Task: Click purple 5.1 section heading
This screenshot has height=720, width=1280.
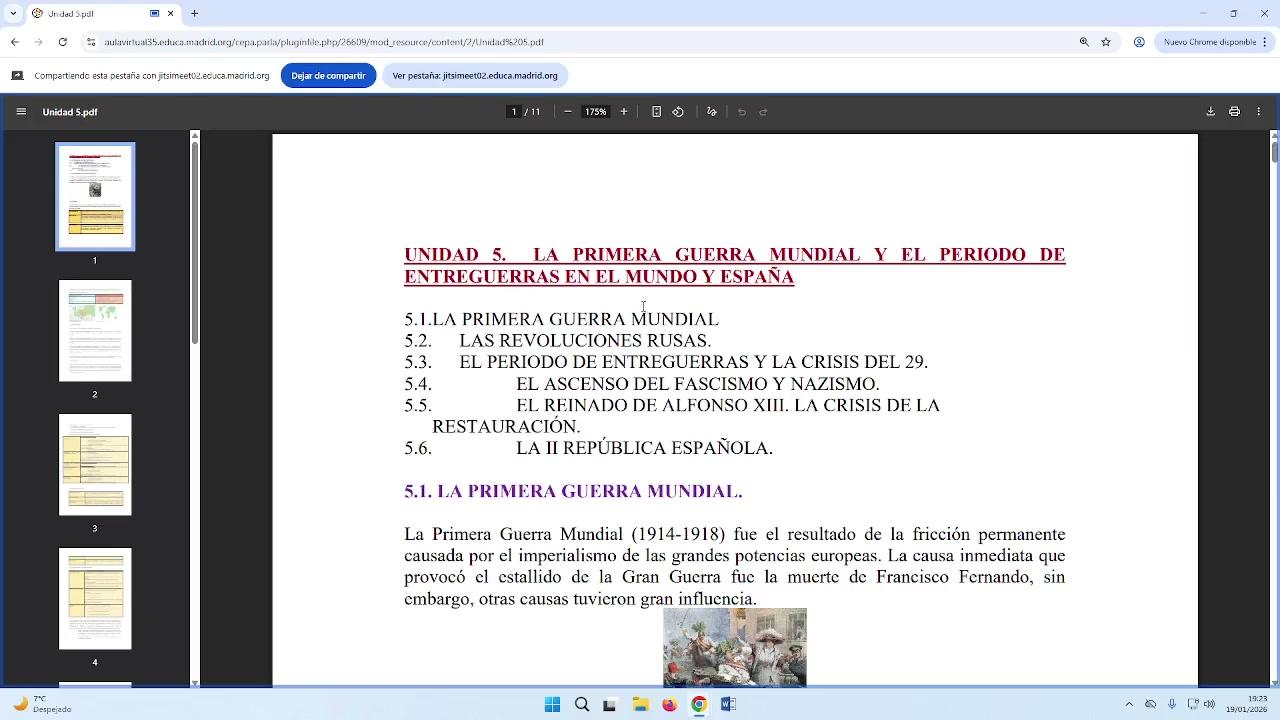Action: 573,491
